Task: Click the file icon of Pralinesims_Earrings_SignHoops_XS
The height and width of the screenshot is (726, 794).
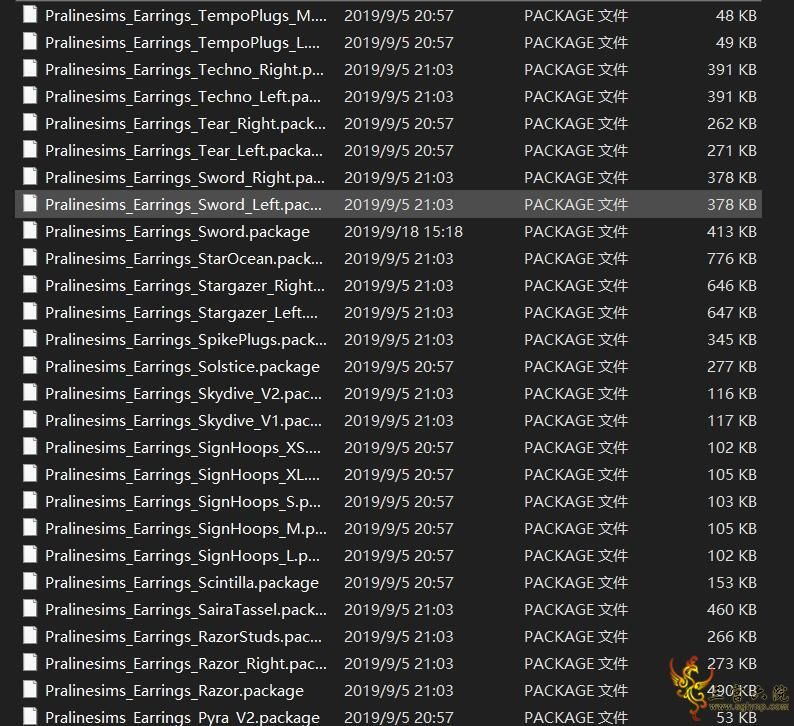Action: coord(30,447)
